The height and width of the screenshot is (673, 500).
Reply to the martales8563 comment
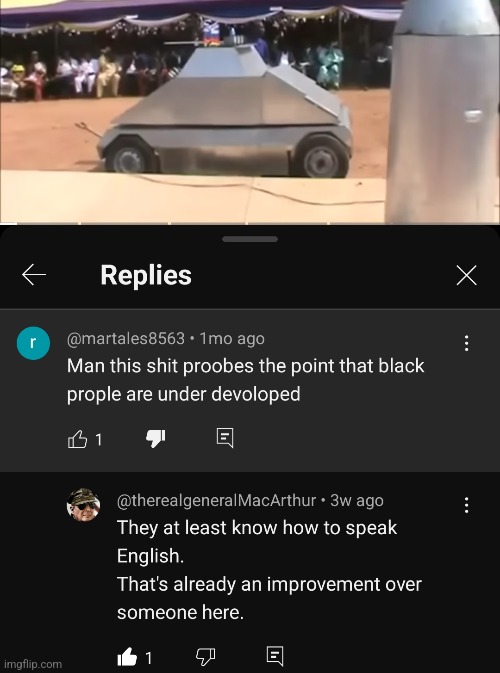pyautogui.click(x=225, y=438)
